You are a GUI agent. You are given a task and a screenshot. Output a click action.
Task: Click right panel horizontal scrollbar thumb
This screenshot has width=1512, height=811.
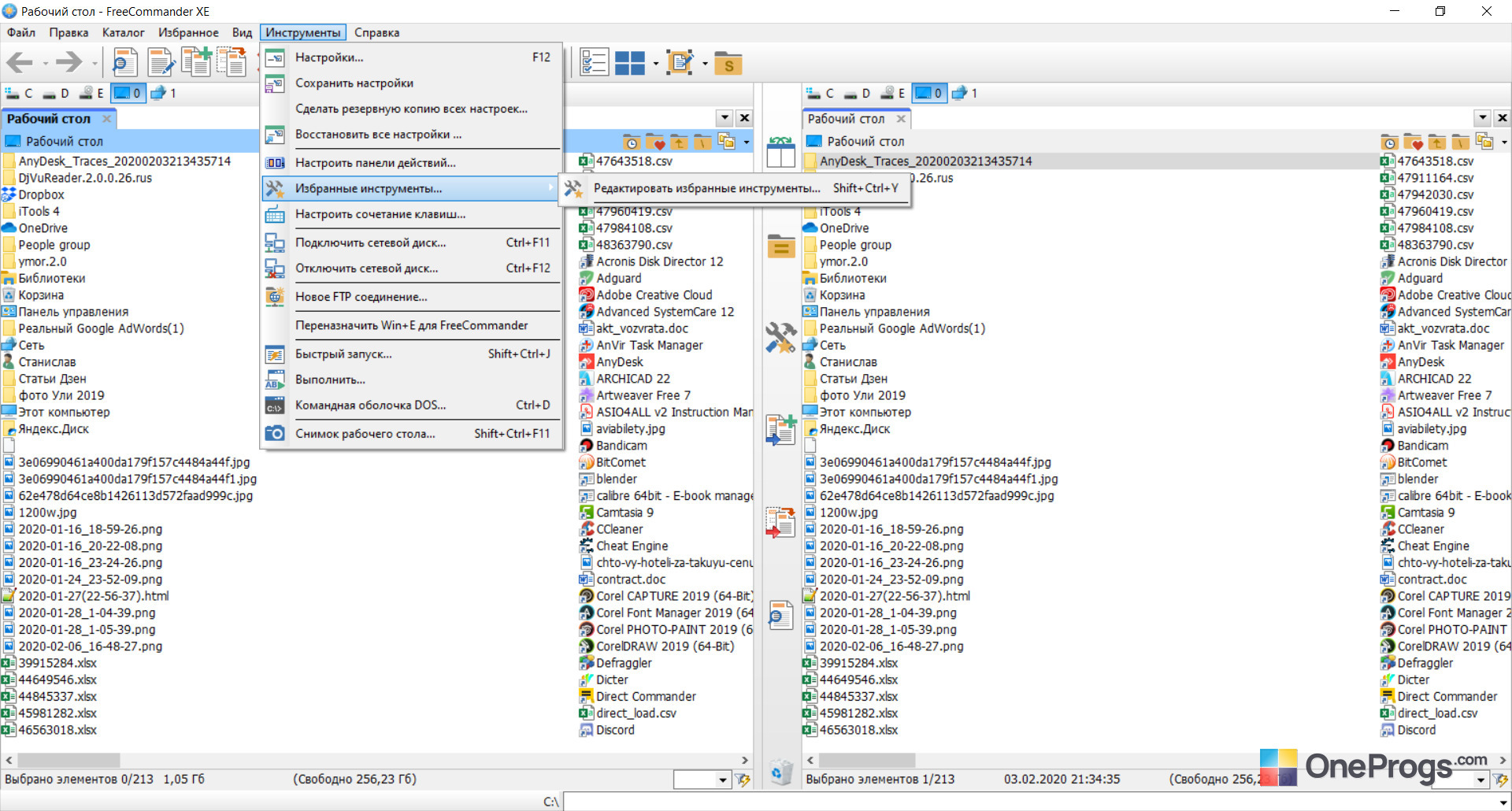pyautogui.click(x=867, y=761)
